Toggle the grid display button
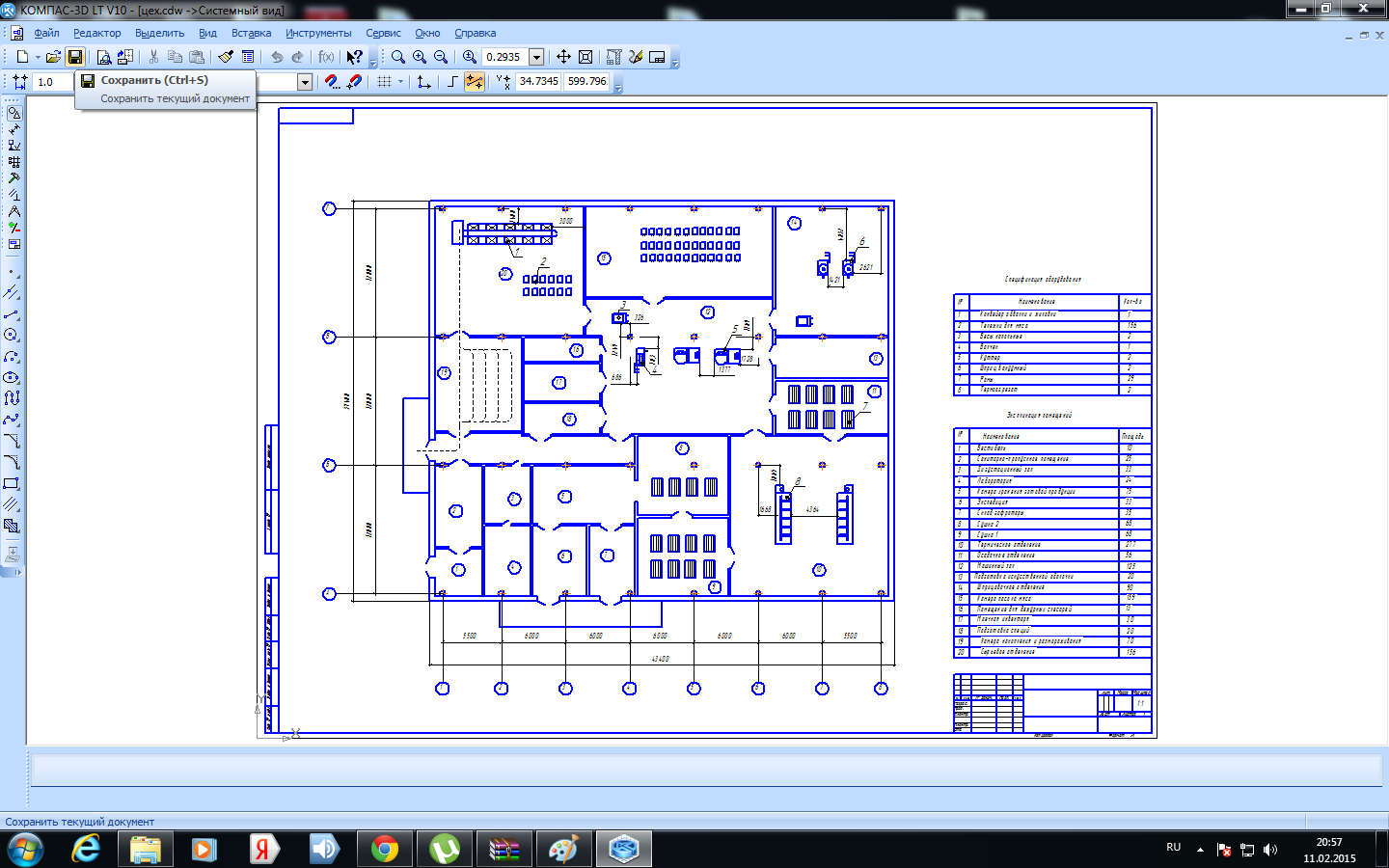1389x868 pixels. tap(384, 82)
